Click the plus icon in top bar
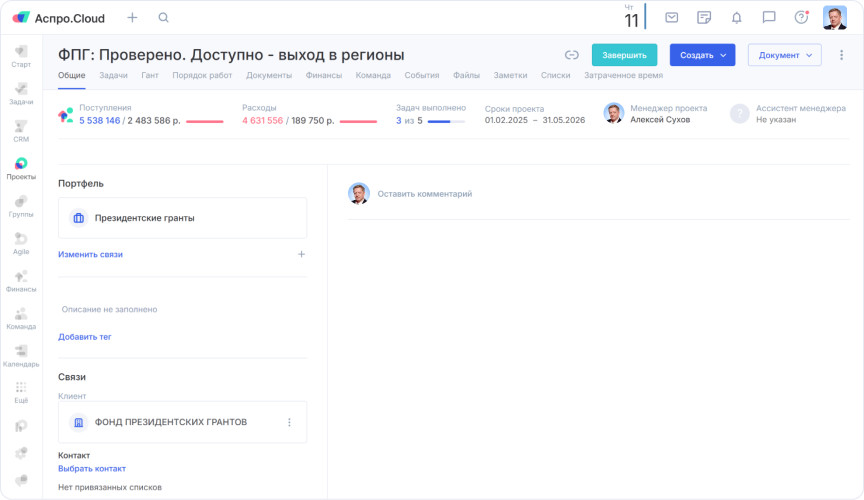Image resolution: width=864 pixels, height=500 pixels. 132,18
